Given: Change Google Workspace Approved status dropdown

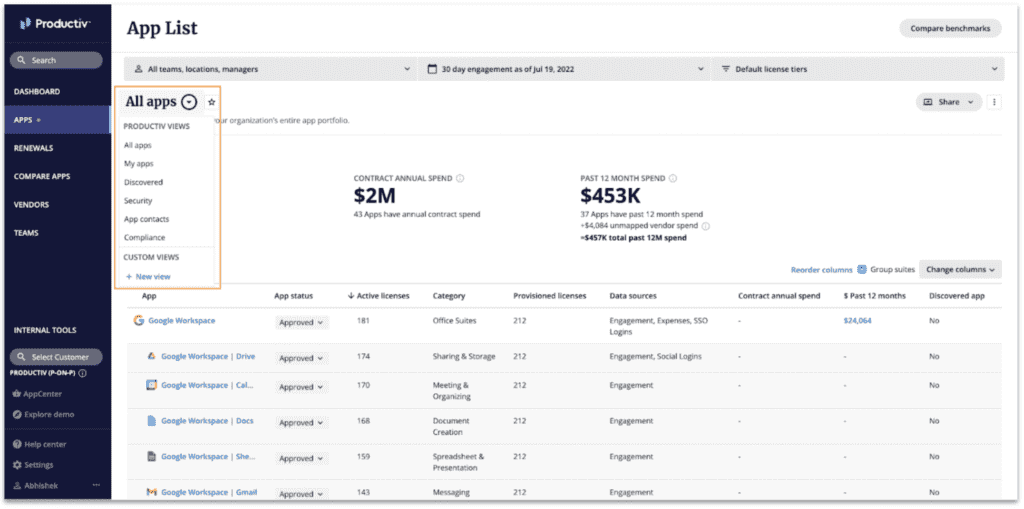Looking at the screenshot, I should click(x=301, y=322).
